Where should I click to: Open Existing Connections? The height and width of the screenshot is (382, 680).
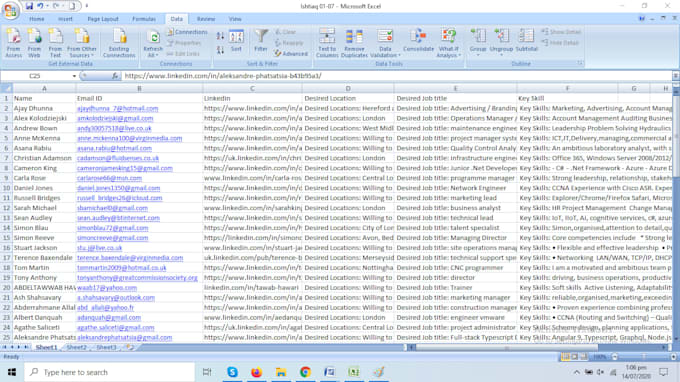[119, 43]
